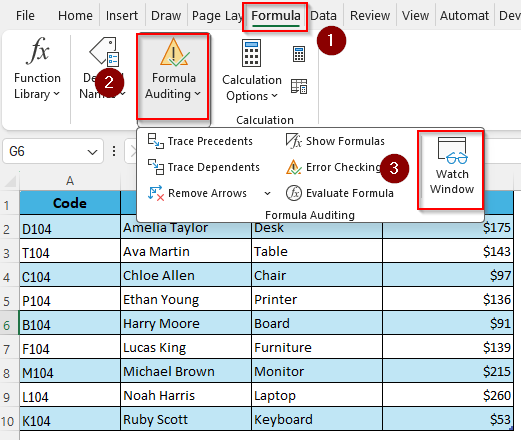Select the Ruby Scott cell
521x440 pixels.
[x=186, y=420]
